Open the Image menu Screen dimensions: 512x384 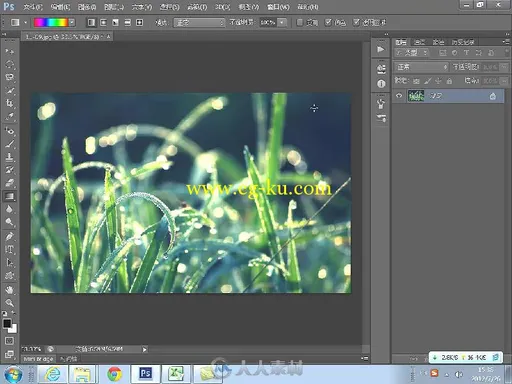pyautogui.click(x=87, y=7)
